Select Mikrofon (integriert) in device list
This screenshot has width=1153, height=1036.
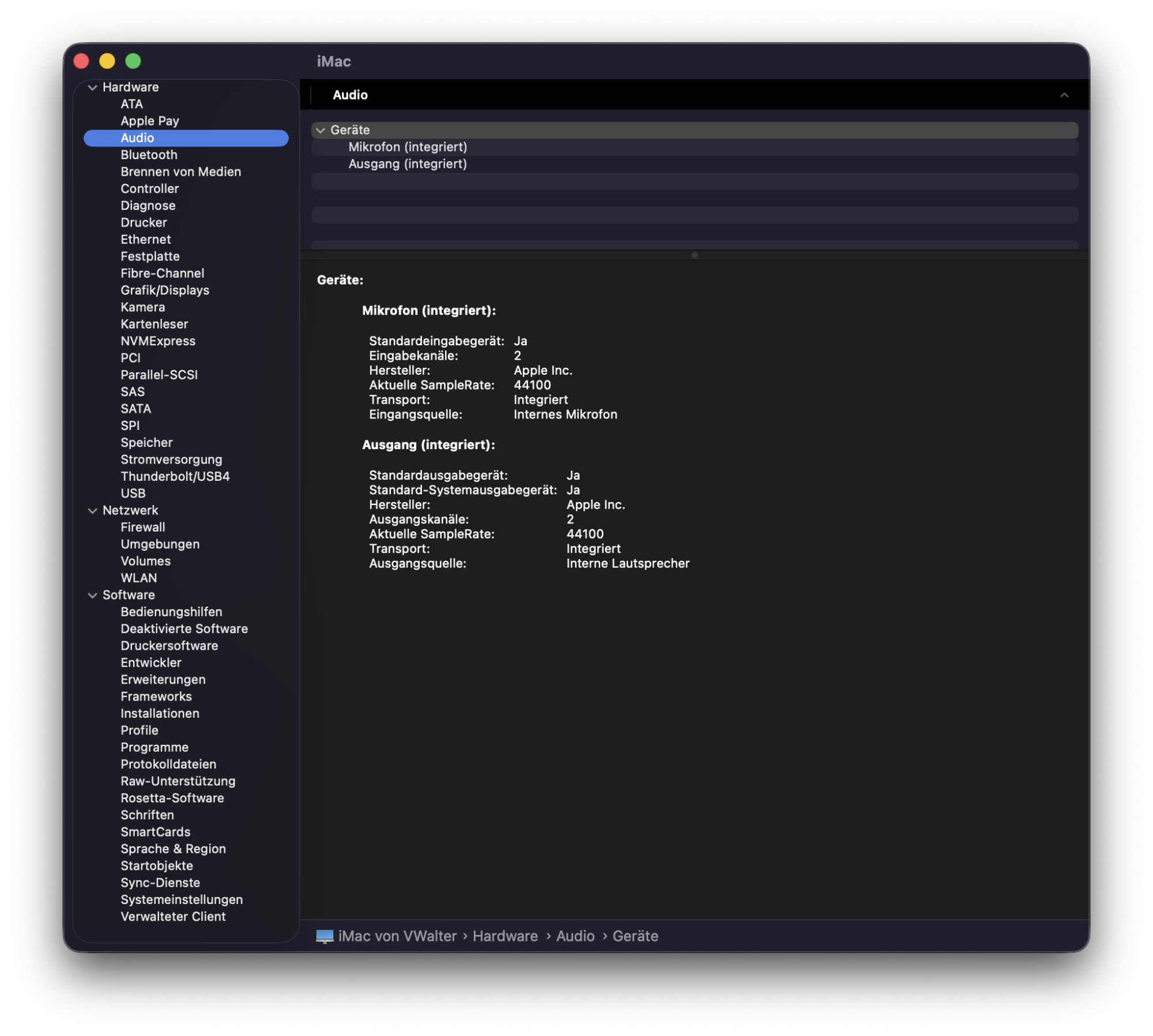(408, 147)
